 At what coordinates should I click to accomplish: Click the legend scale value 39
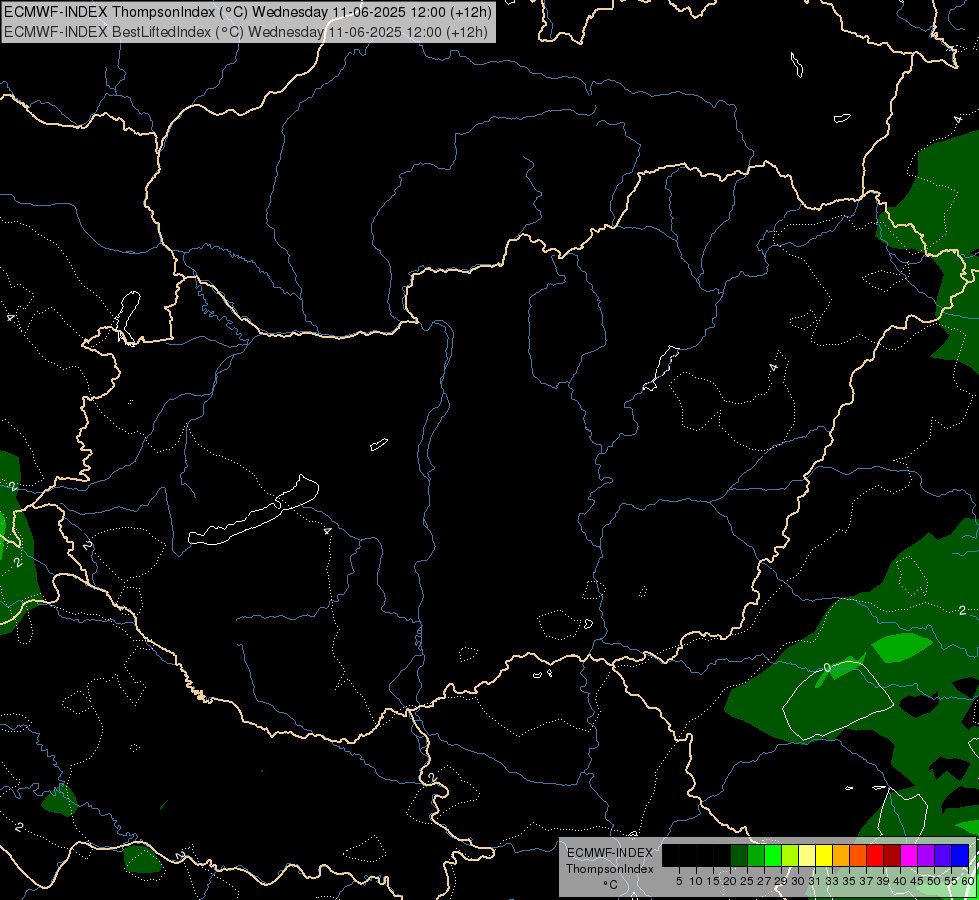(883, 881)
